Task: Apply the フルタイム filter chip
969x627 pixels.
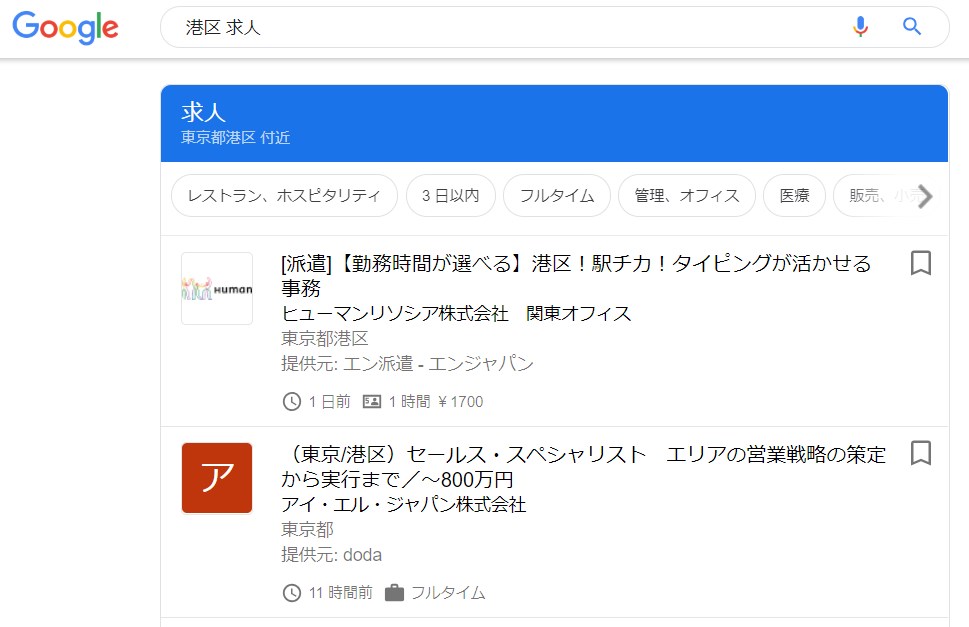Action: point(556,196)
